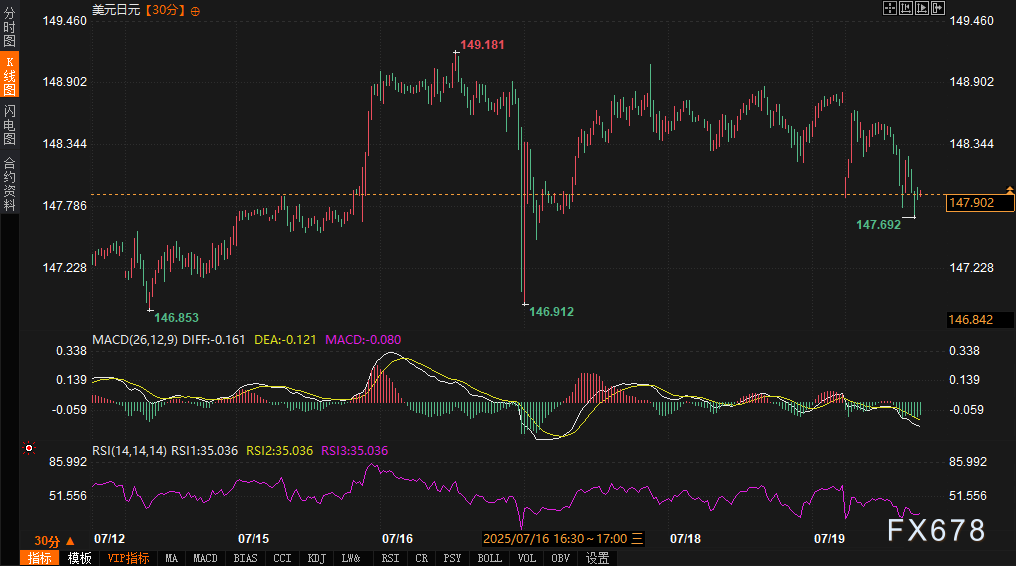Click the circled plus beside 美元日元
Image resolution: width=1016 pixels, height=566 pixels.
coord(194,10)
